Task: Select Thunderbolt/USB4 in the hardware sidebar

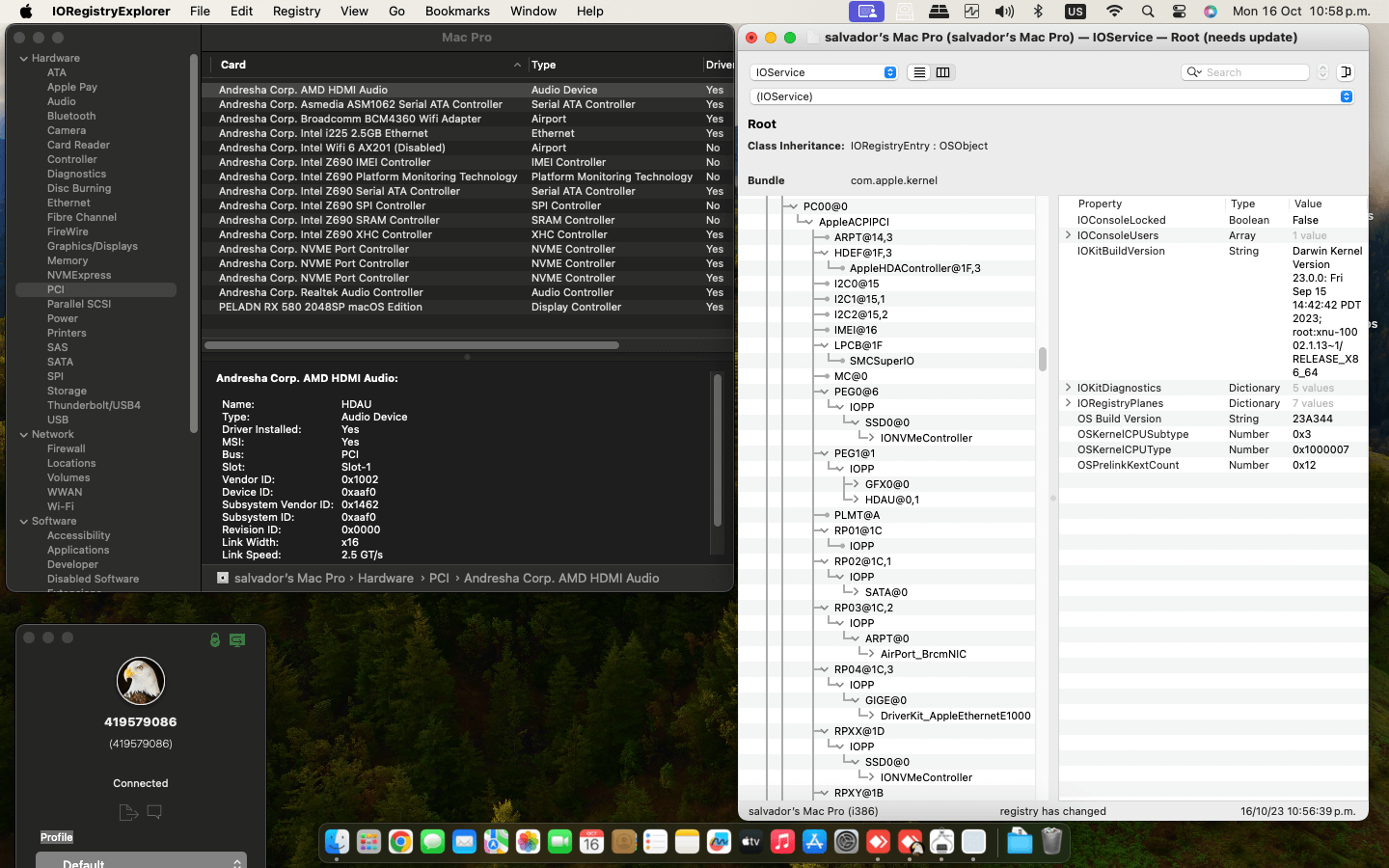Action: coord(94,405)
